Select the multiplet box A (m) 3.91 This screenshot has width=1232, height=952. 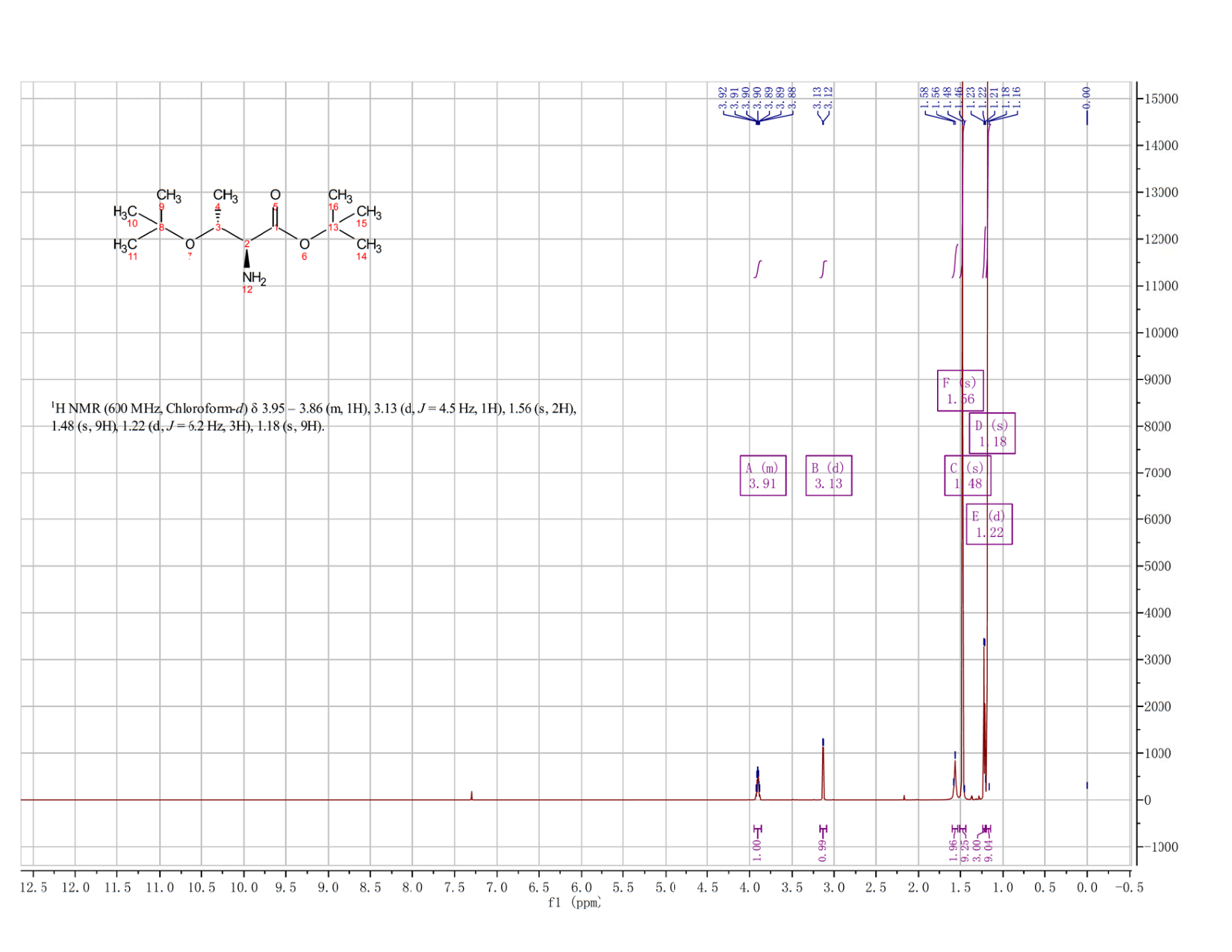[763, 476]
